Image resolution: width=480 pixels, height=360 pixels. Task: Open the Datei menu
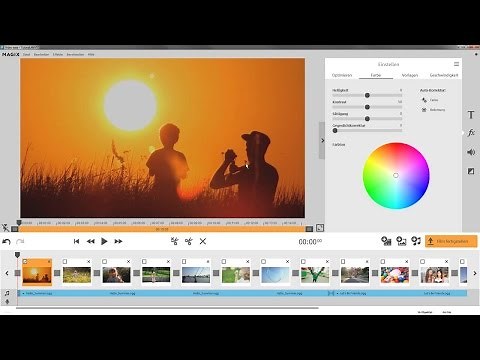(x=26, y=54)
